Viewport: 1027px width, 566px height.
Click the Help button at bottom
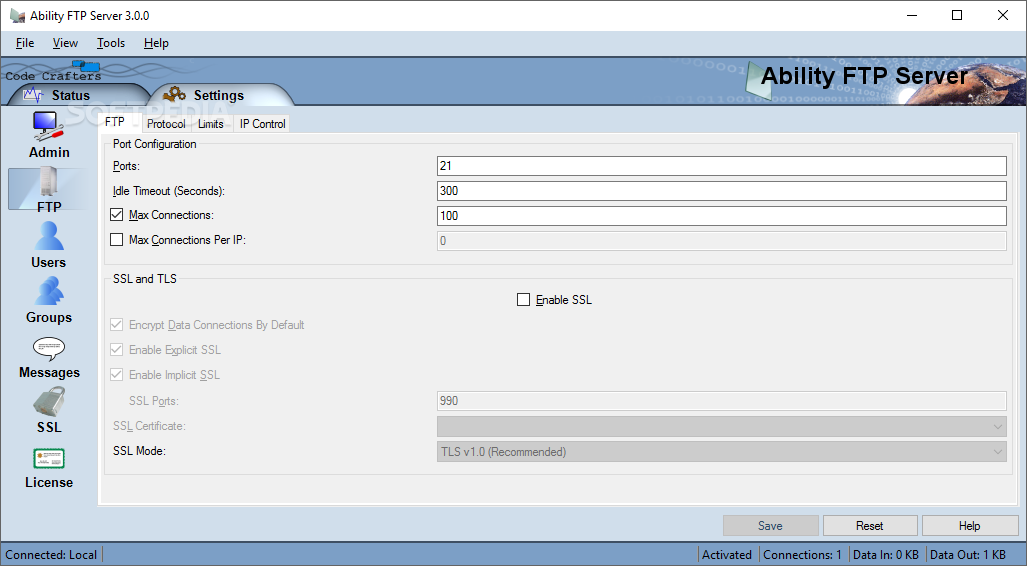tap(969, 525)
